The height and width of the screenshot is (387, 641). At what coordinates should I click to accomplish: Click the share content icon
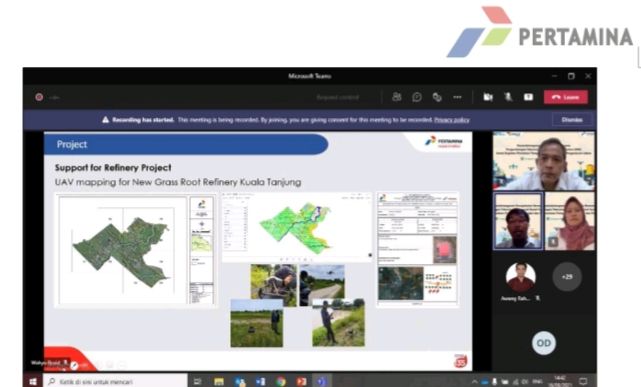[529, 97]
